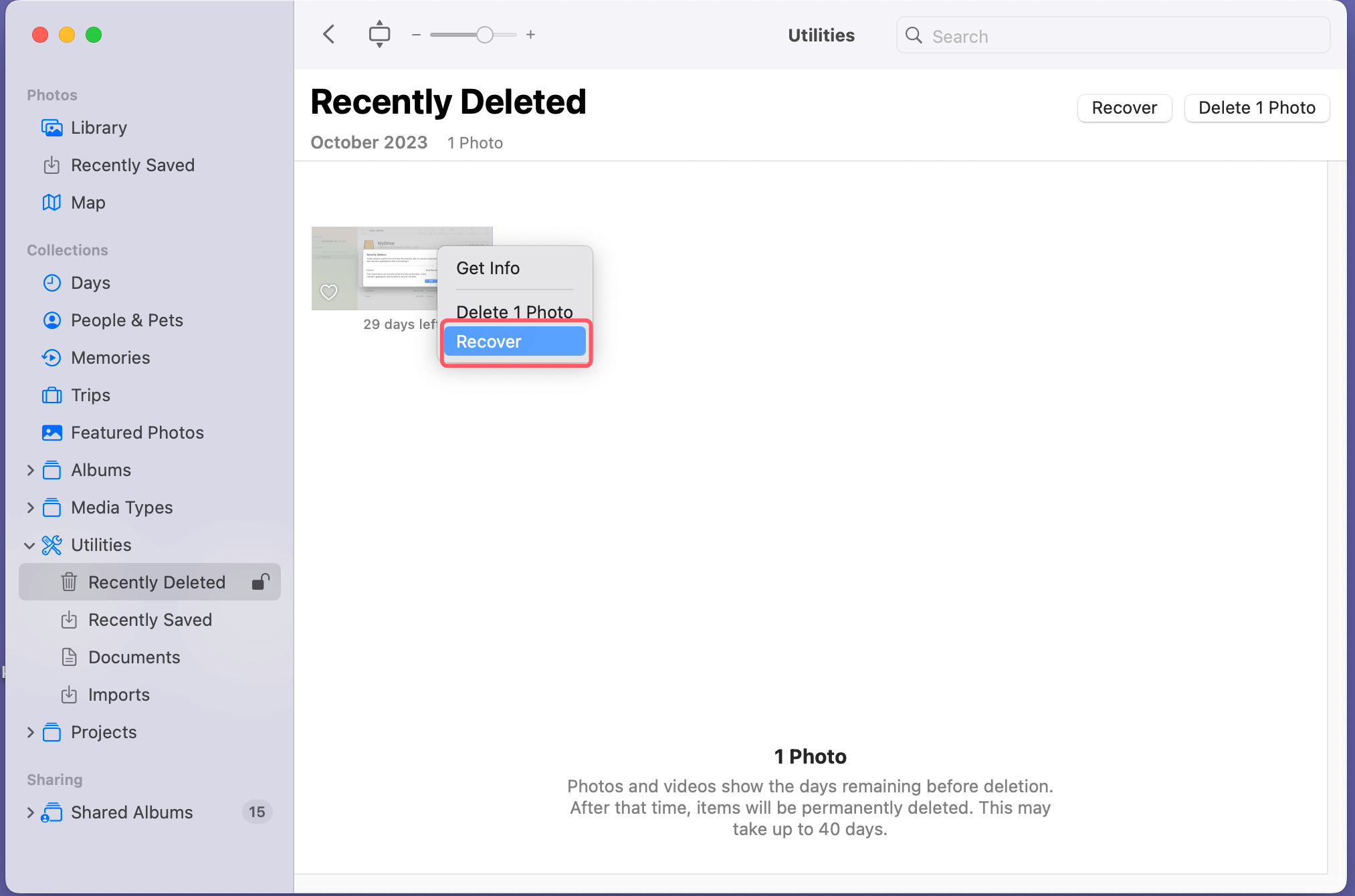Click the Delete 1 Photo button
The image size is (1355, 896).
pos(1257,108)
